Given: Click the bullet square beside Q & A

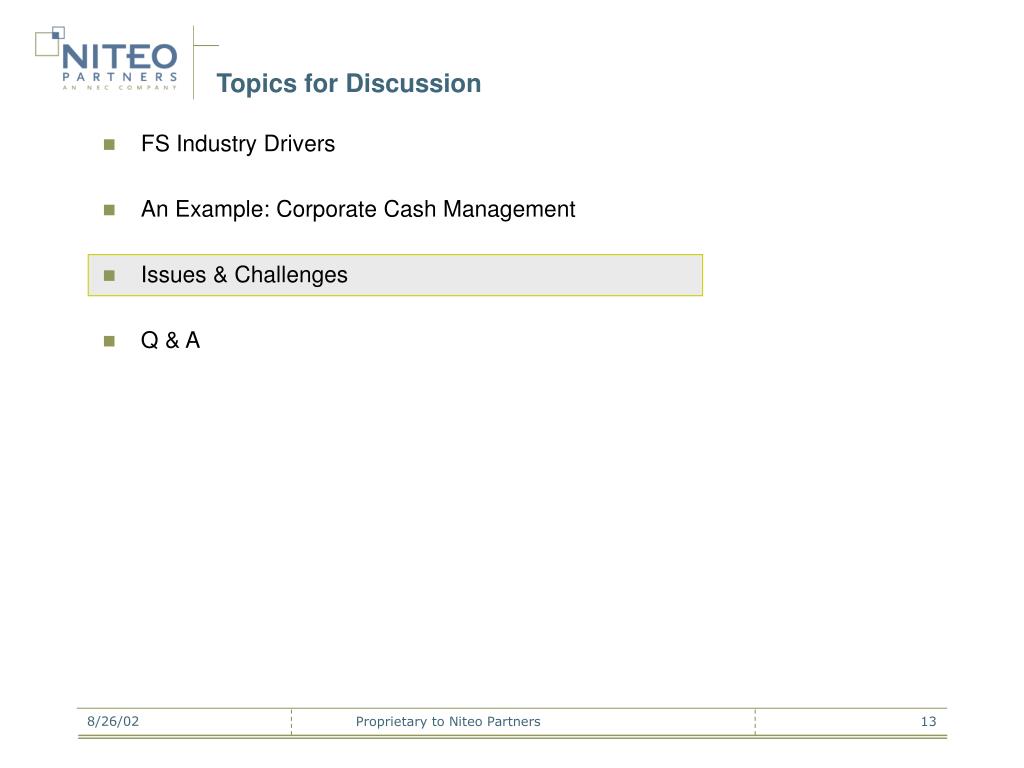Looking at the screenshot, I should tap(109, 341).
